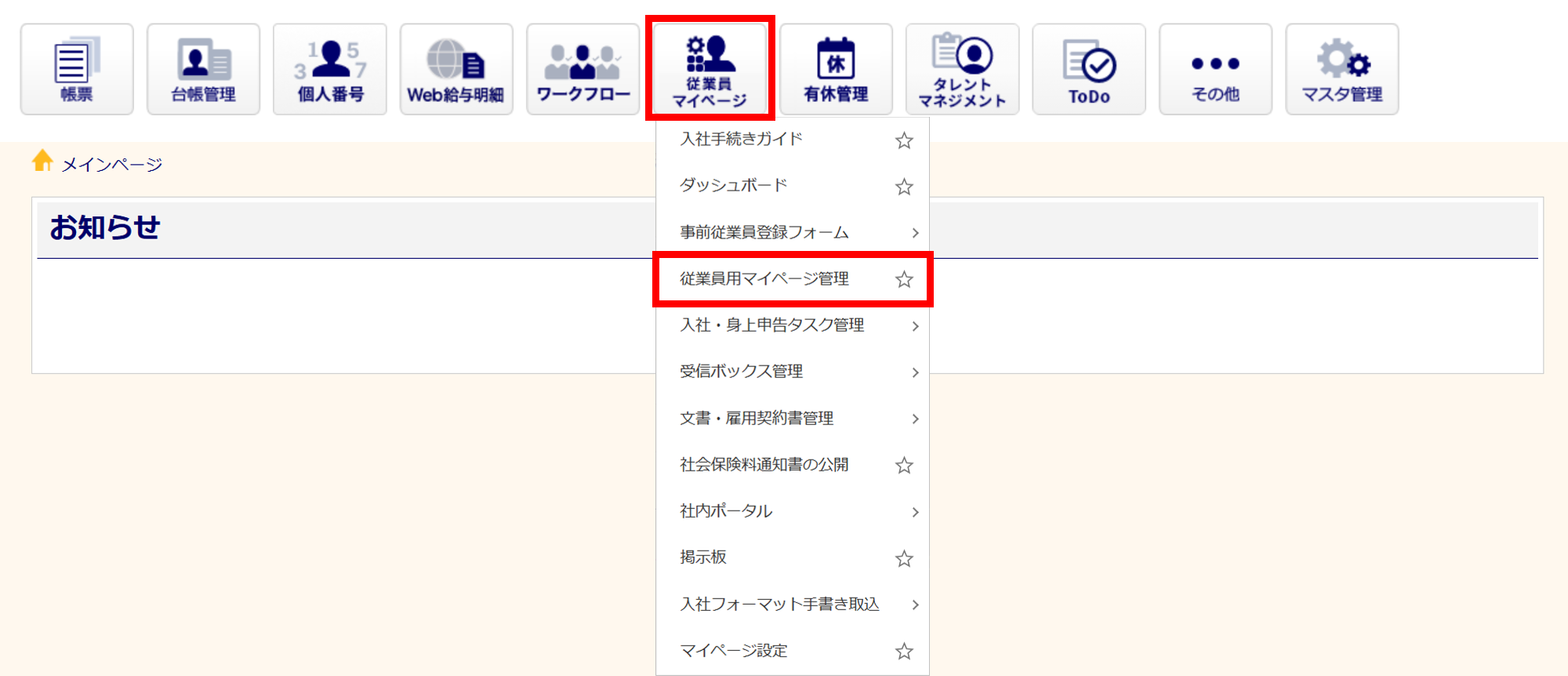Open the ToDo checklist icon
This screenshot has height=676, width=1568.
pyautogui.click(x=1089, y=69)
